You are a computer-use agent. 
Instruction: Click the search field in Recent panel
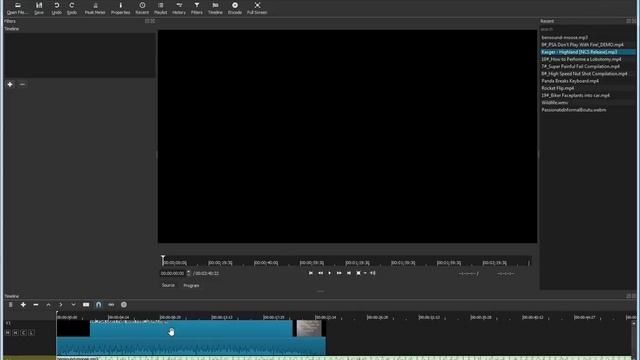click(587, 29)
